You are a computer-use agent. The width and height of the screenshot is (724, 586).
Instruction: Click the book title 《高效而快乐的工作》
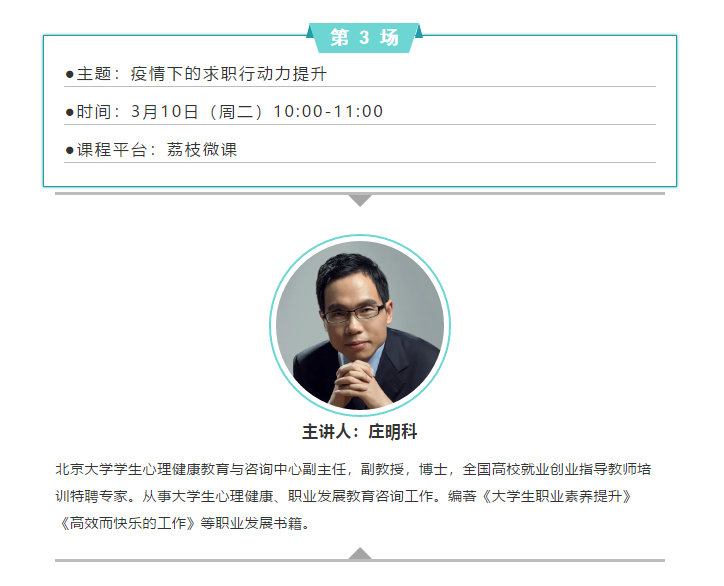point(128,523)
